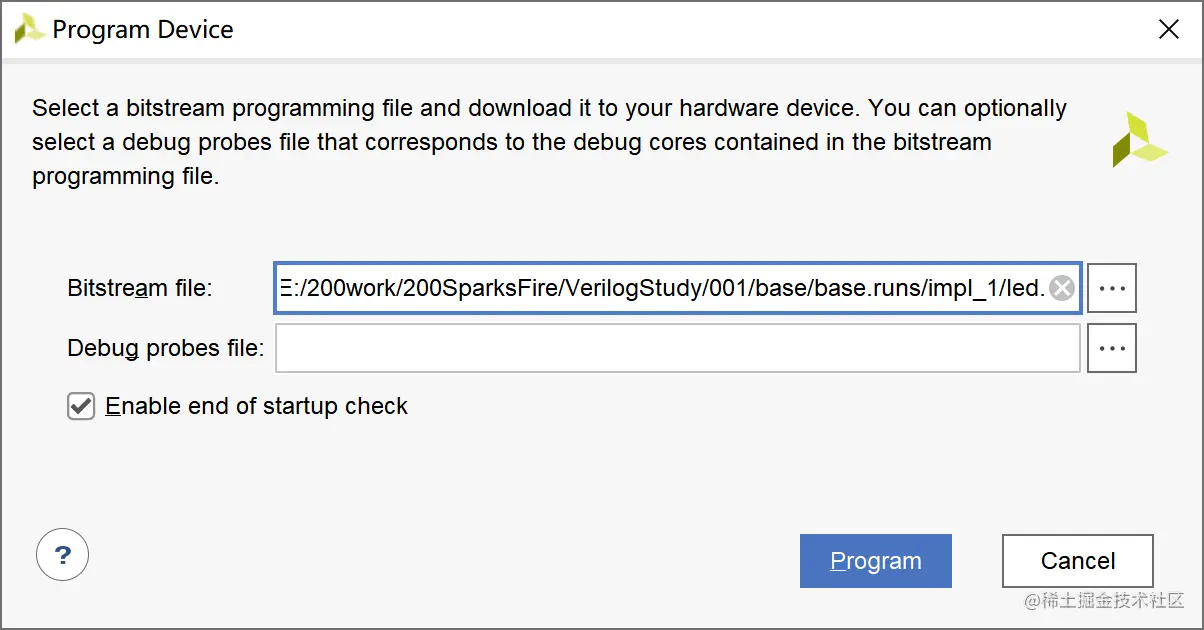Viewport: 1204px width, 630px height.
Task: Click the Xilinx logo beside the description
Action: tap(1139, 139)
